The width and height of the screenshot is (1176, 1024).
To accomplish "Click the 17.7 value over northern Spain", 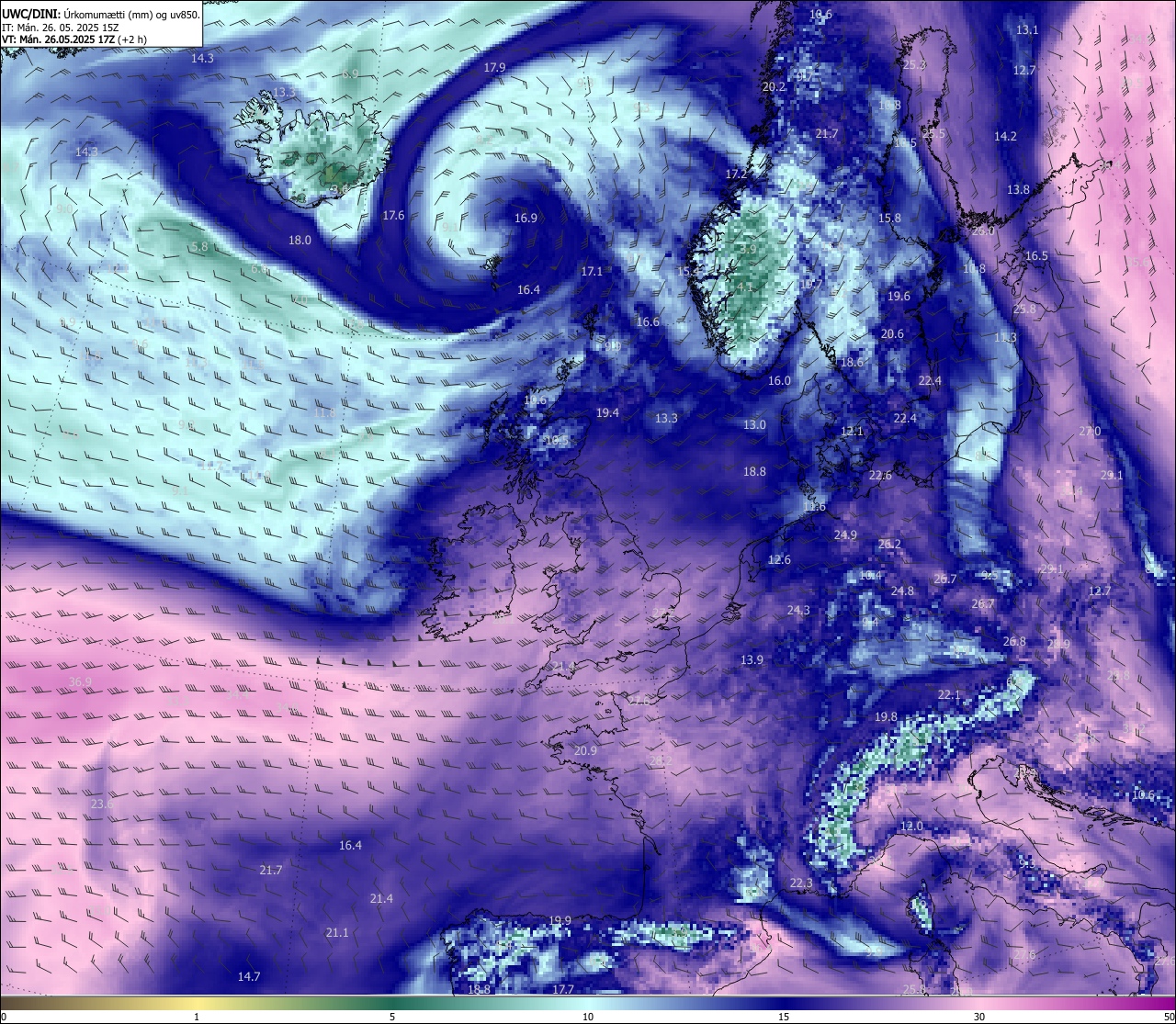I will [563, 990].
